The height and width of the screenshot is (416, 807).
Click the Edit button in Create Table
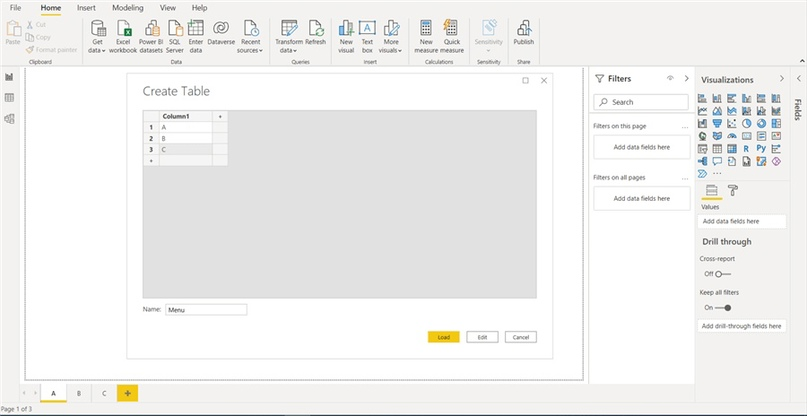click(482, 337)
